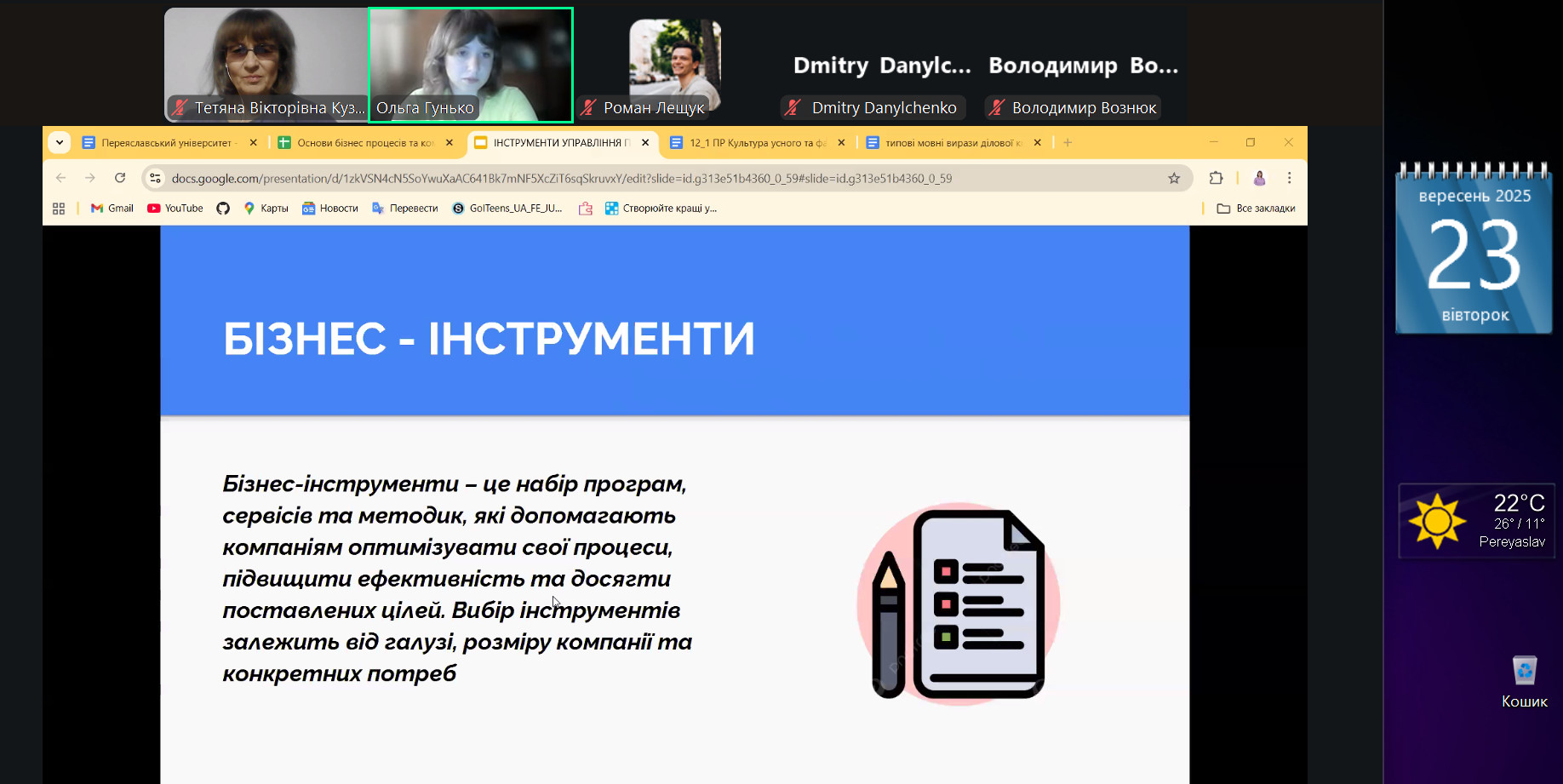Open the Chrome extensions puzzle icon

click(1216, 178)
